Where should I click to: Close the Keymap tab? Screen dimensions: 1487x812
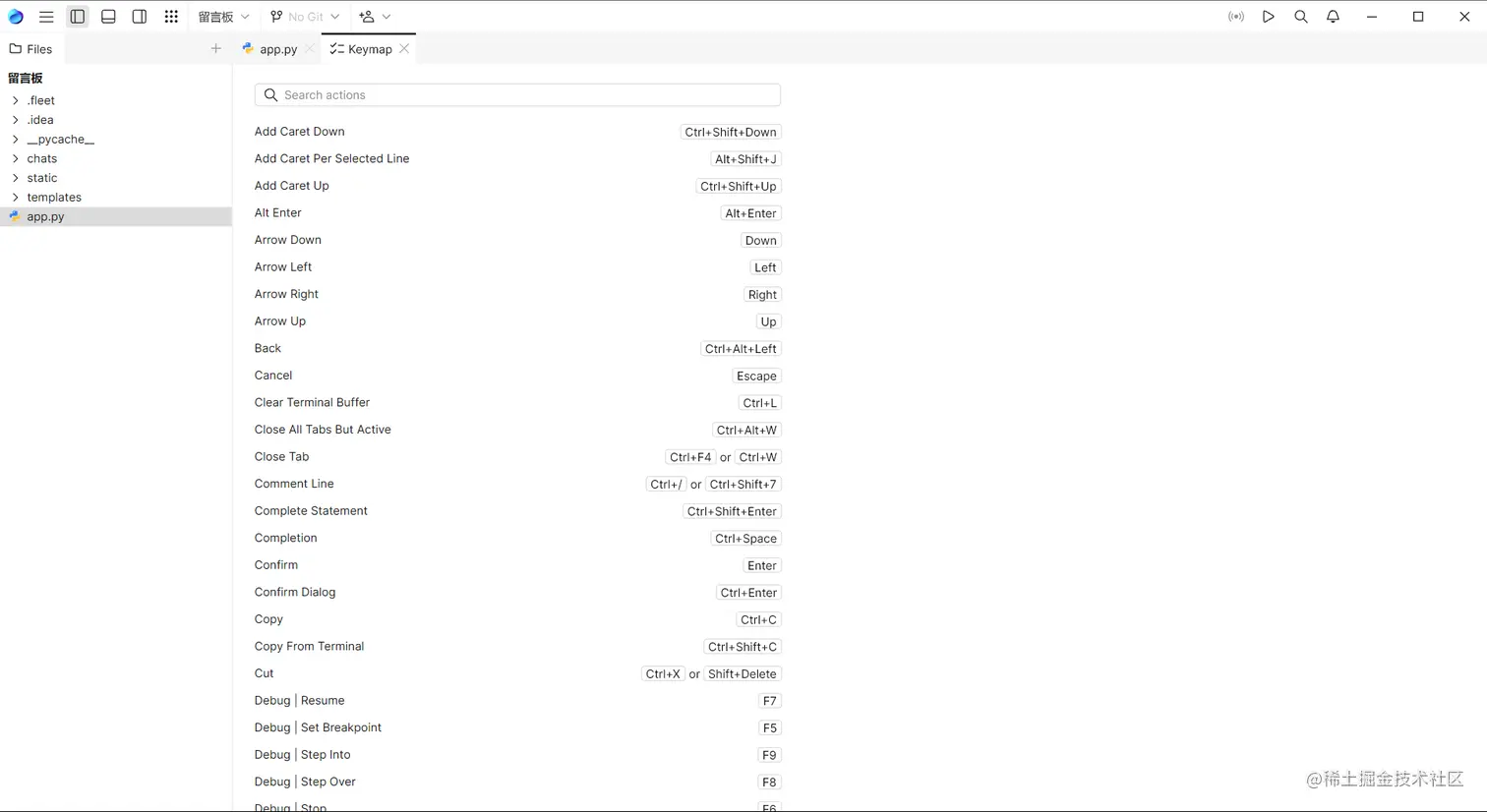404,49
